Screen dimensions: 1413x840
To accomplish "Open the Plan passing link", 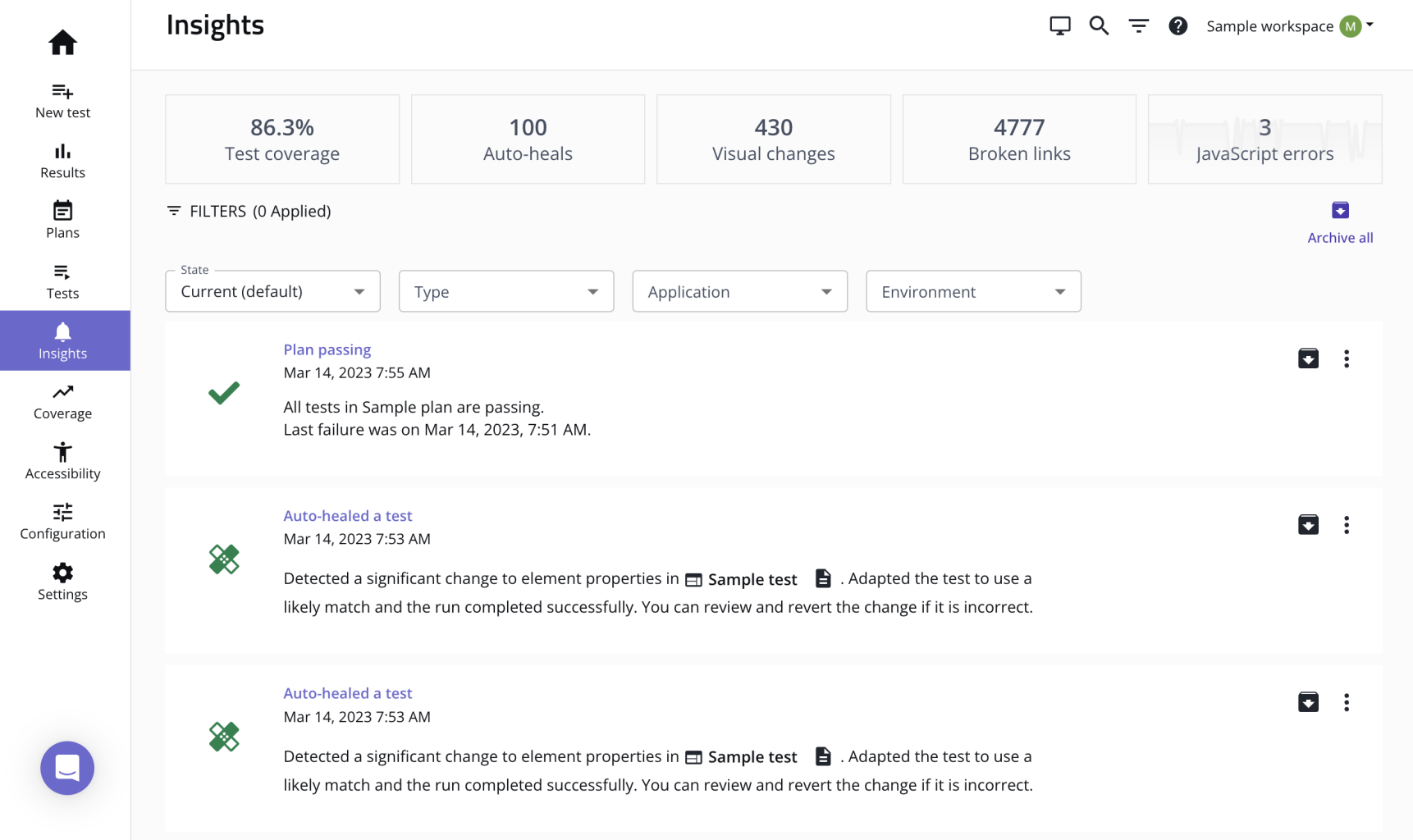I will 327,349.
